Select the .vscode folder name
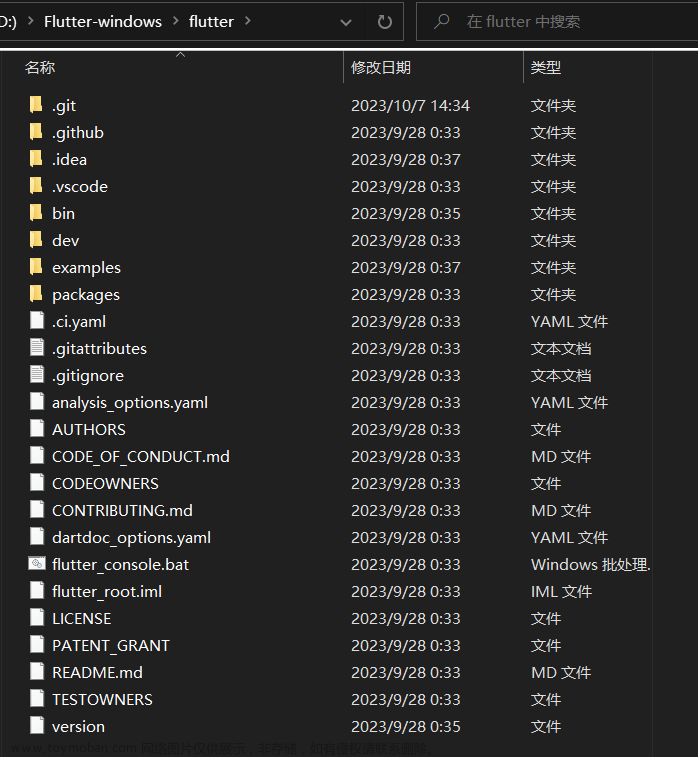The width and height of the screenshot is (698, 757). point(80,187)
